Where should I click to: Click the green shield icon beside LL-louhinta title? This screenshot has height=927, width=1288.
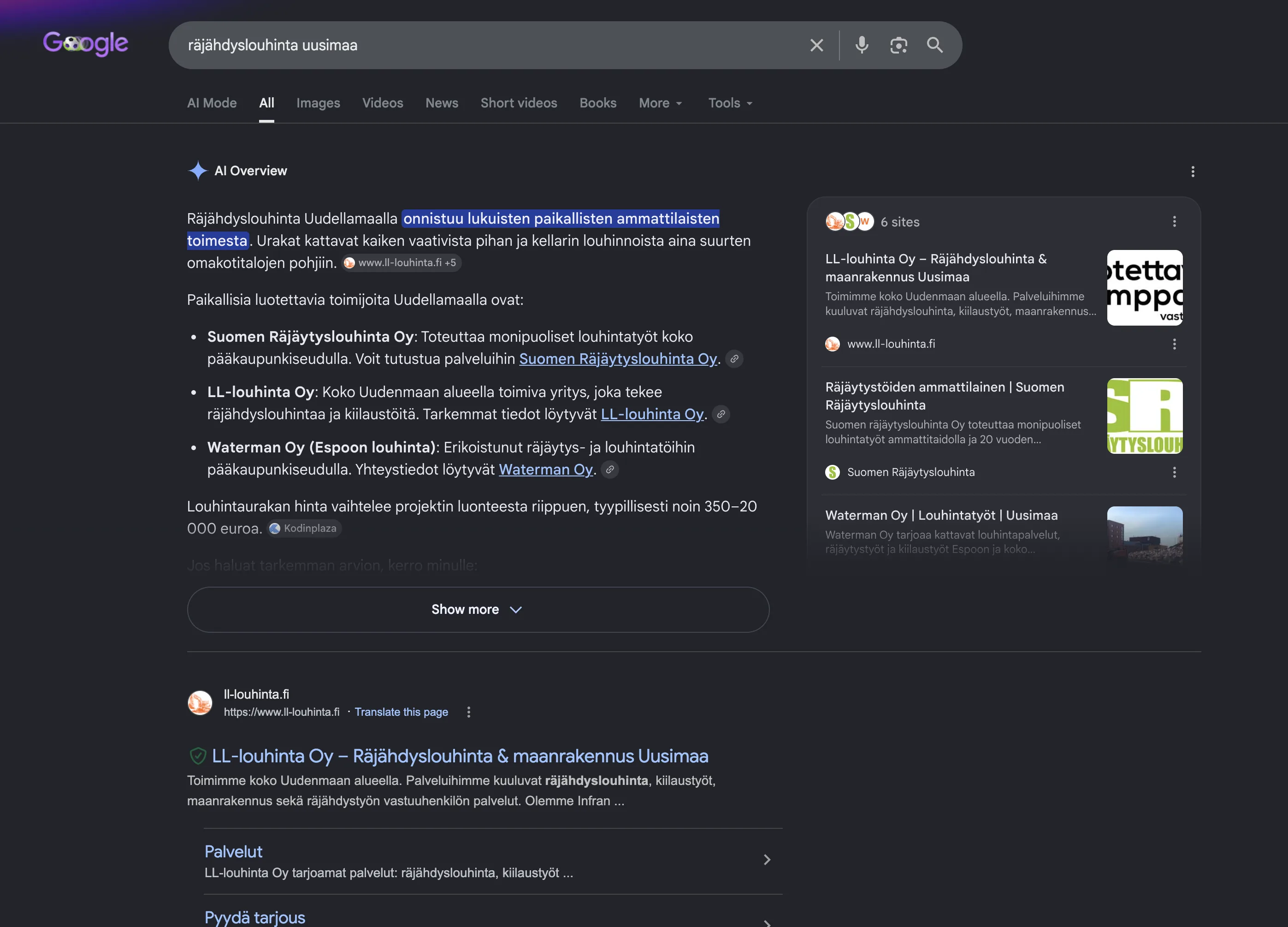(197, 756)
